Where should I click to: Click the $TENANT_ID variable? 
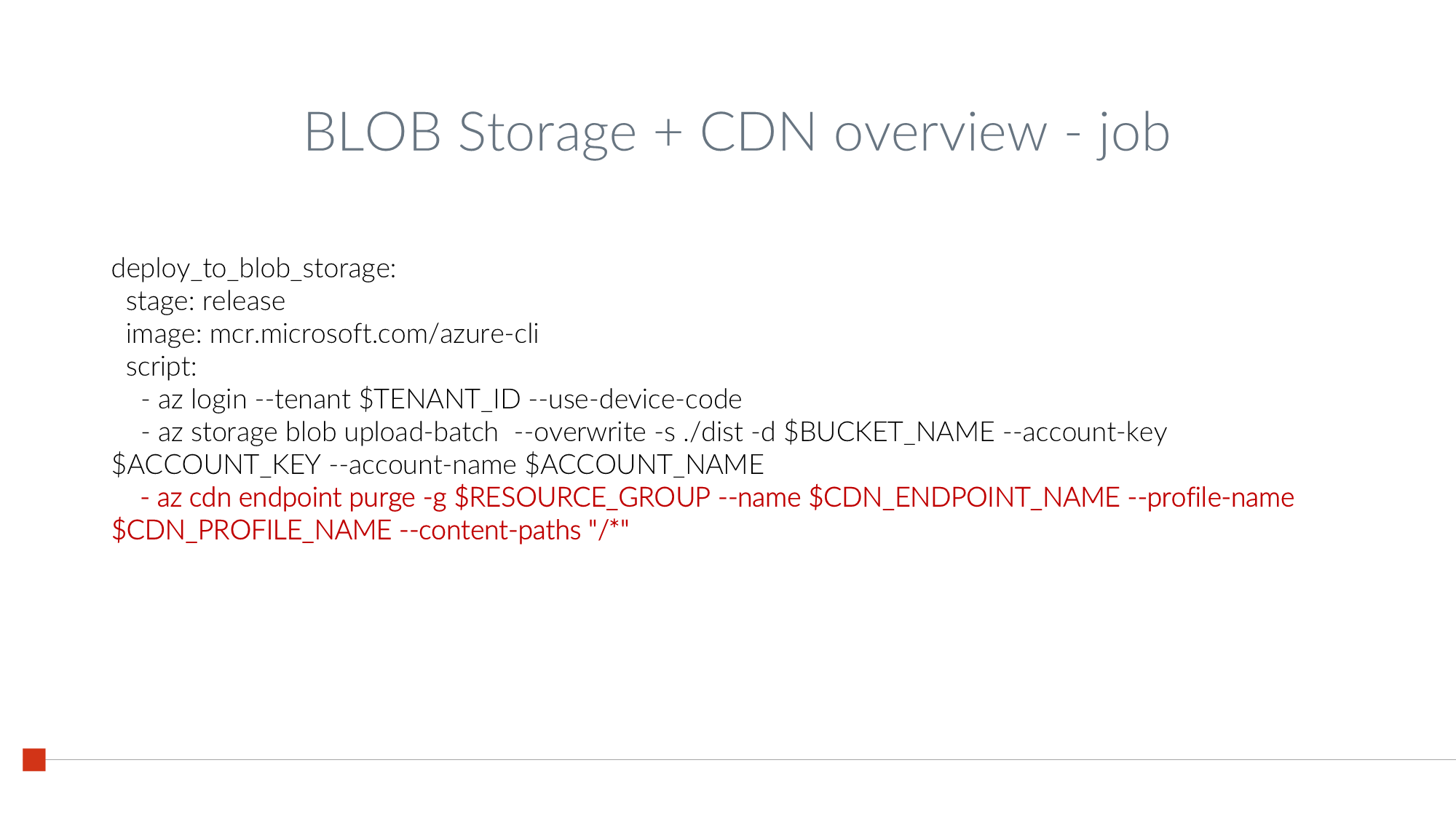[440, 400]
